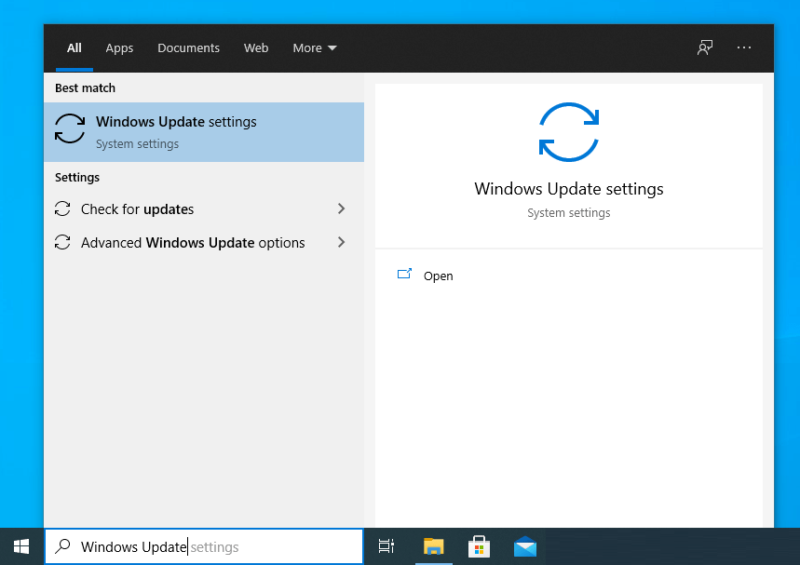Click the Windows Start button
The height and width of the screenshot is (565, 800).
click(21, 547)
